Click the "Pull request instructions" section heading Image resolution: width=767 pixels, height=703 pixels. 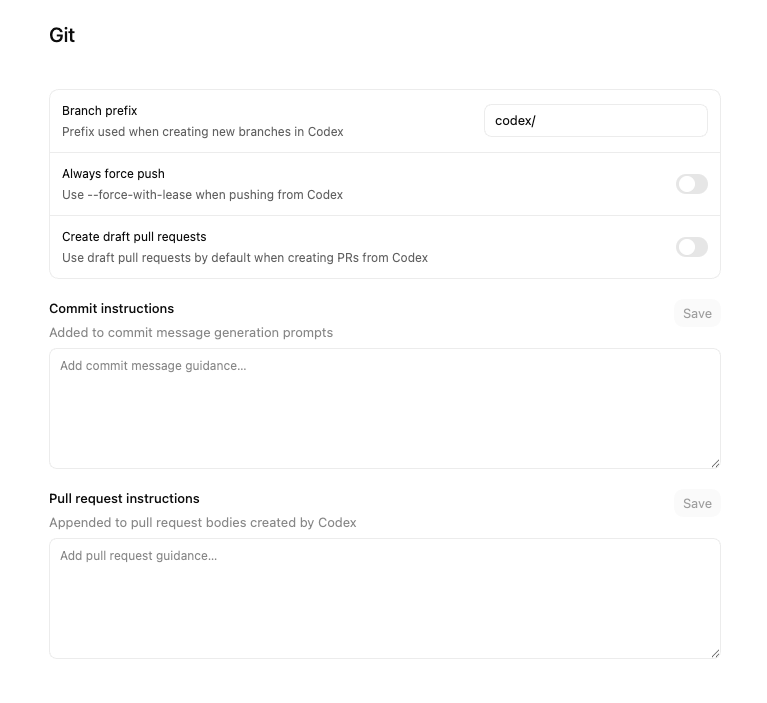124,499
